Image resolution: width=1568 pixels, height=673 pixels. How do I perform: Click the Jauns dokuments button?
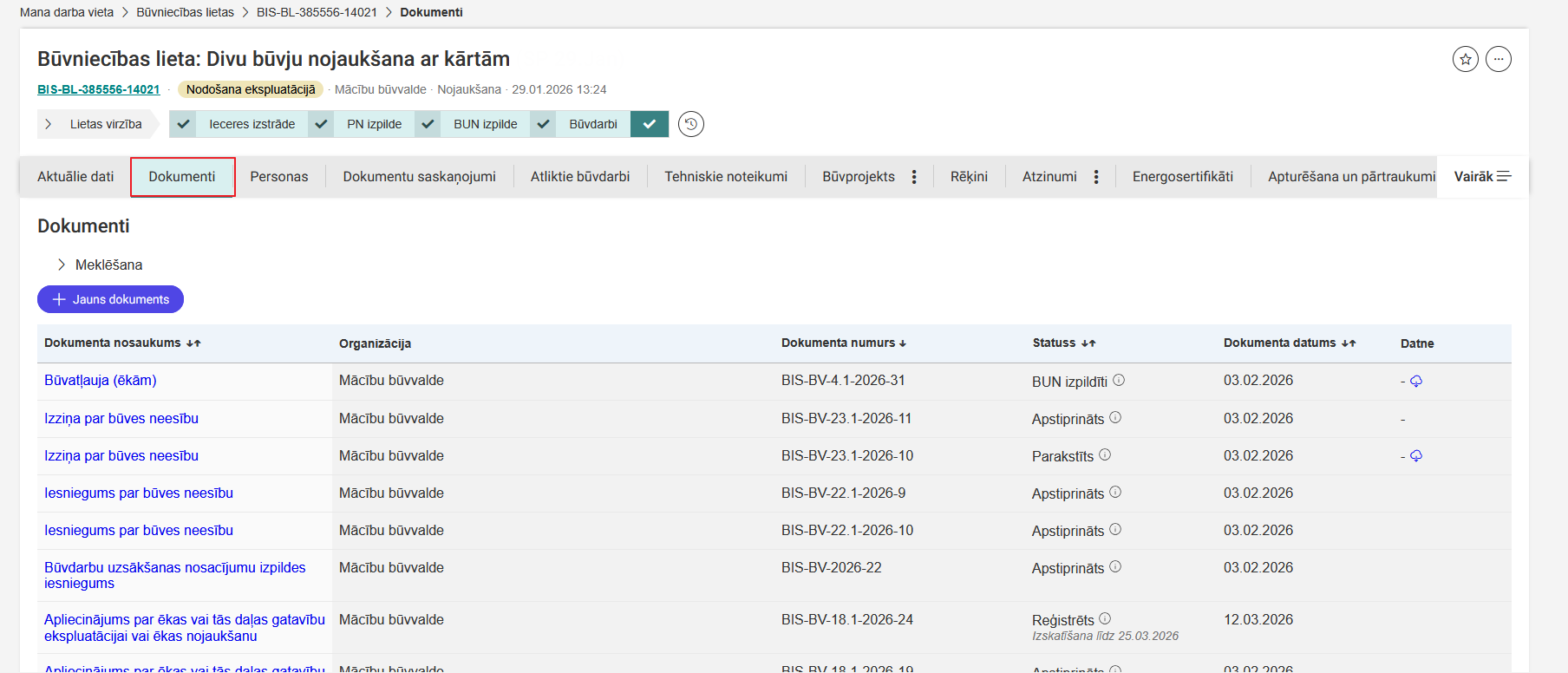tap(110, 299)
